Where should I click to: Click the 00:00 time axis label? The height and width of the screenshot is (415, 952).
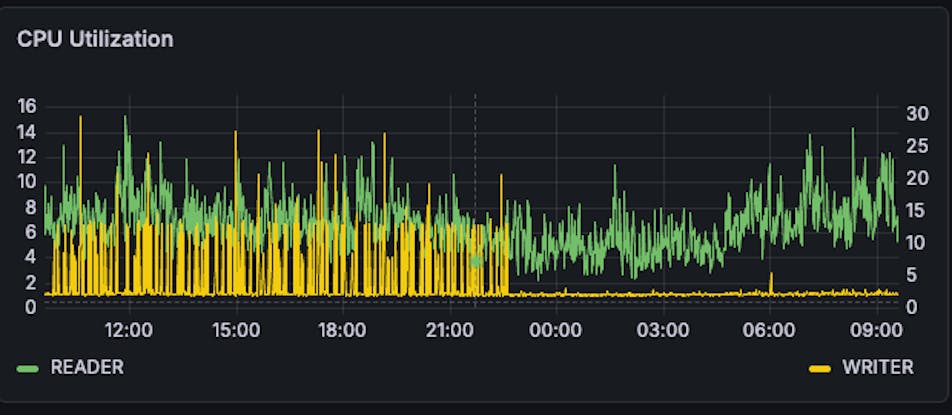[x=556, y=329]
